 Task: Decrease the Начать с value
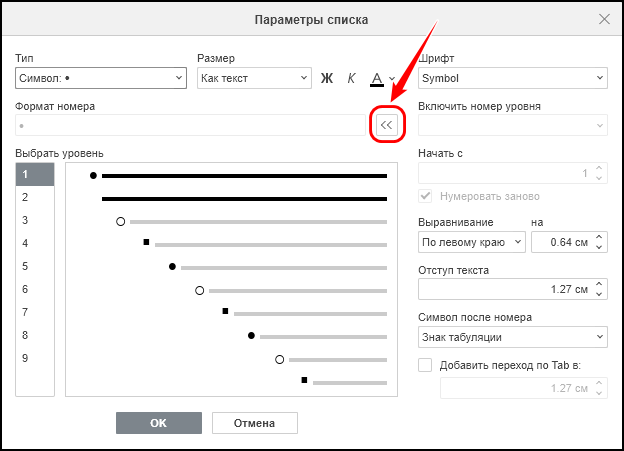click(x=599, y=178)
